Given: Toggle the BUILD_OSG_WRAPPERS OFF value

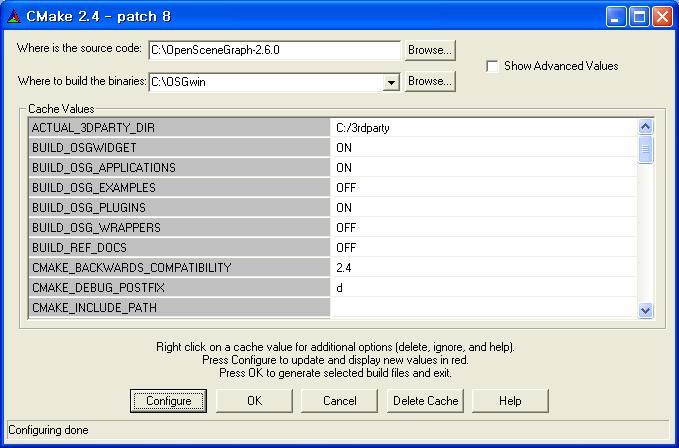Looking at the screenshot, I should (x=484, y=227).
